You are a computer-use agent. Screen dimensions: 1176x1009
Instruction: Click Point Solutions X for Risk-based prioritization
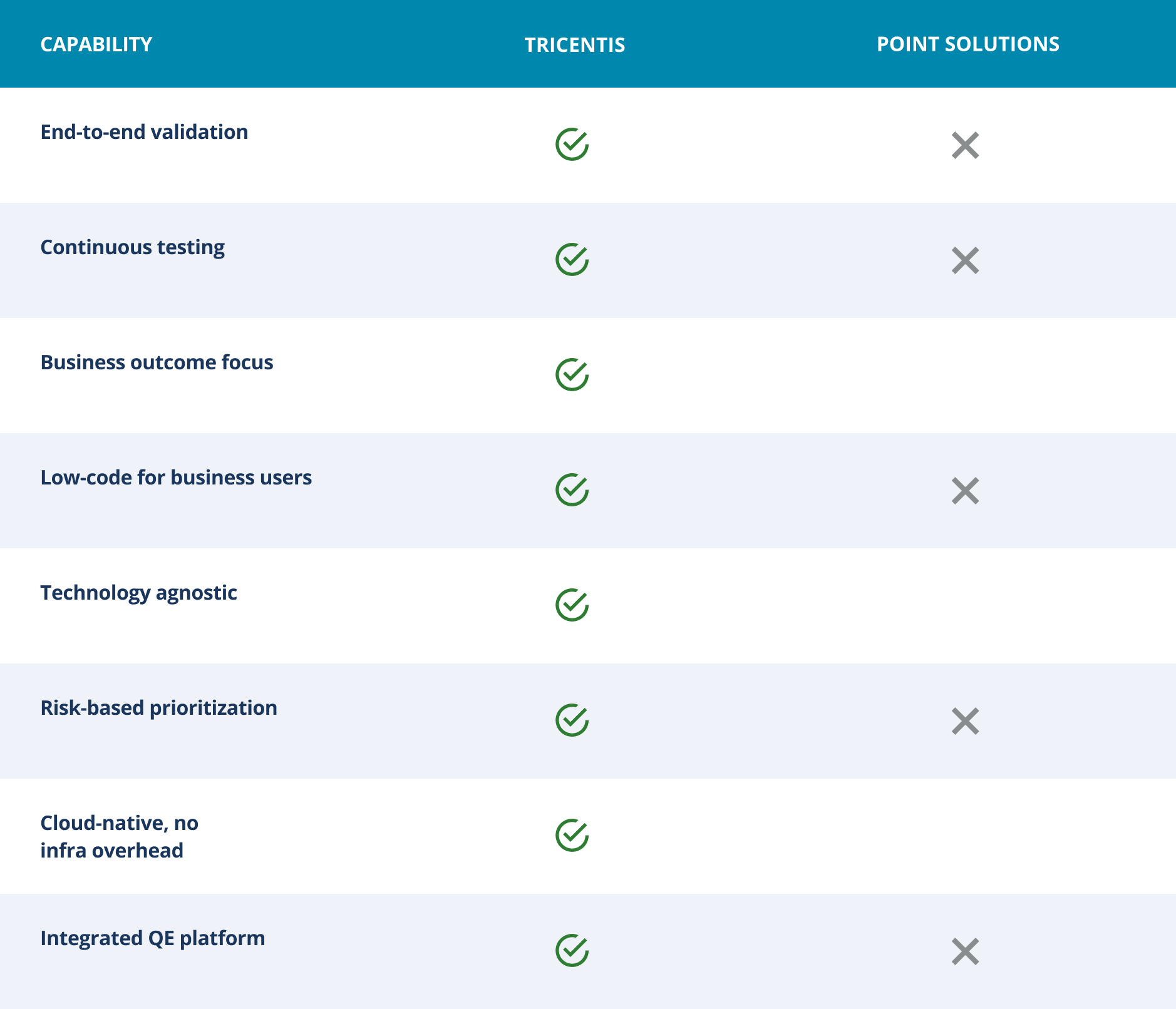[965, 721]
